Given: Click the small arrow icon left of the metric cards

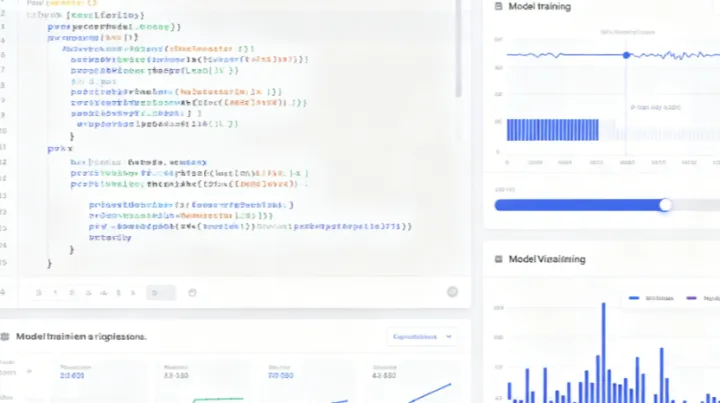Looking at the screenshot, I should coord(29,371).
